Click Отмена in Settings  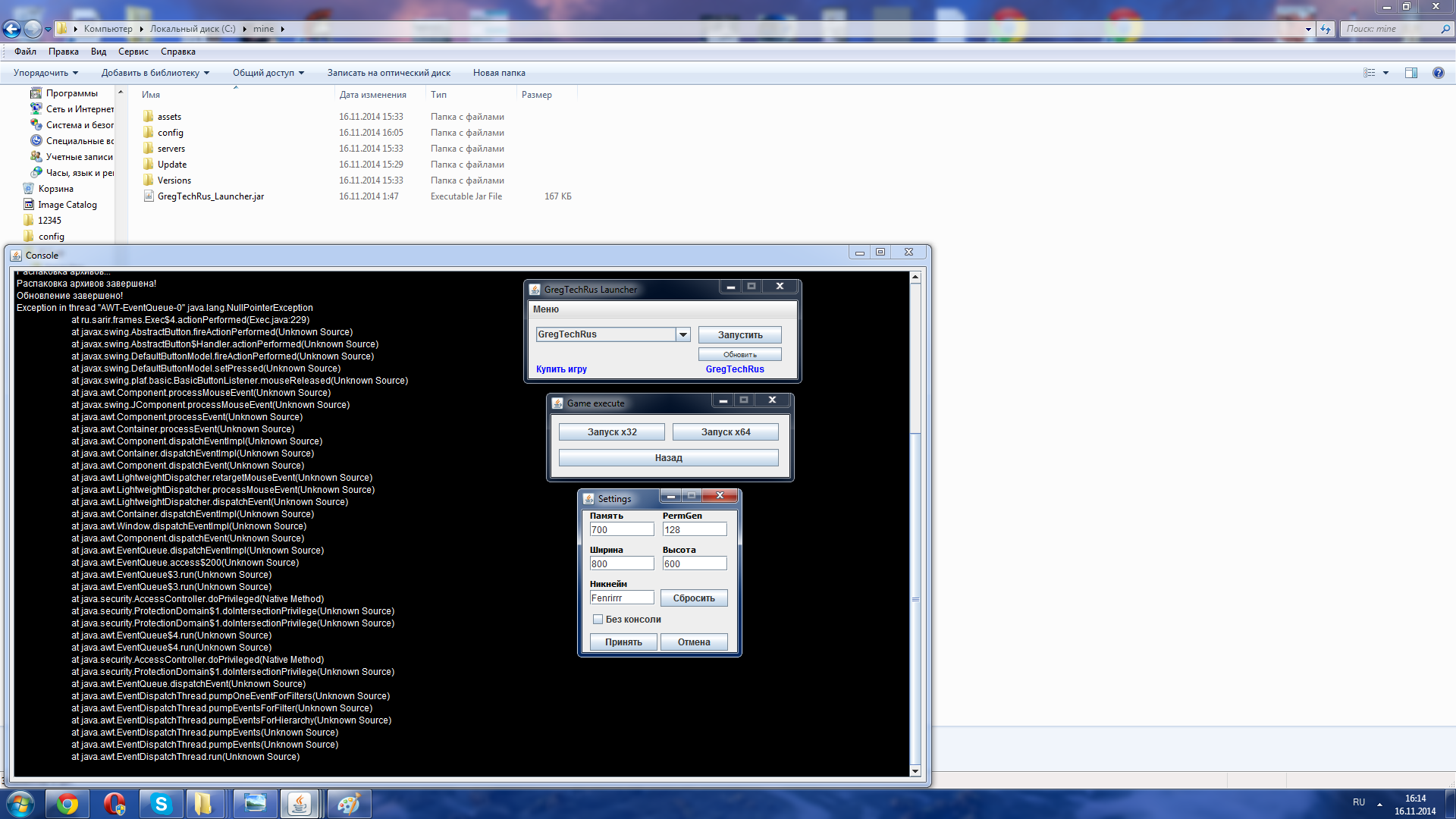click(694, 642)
